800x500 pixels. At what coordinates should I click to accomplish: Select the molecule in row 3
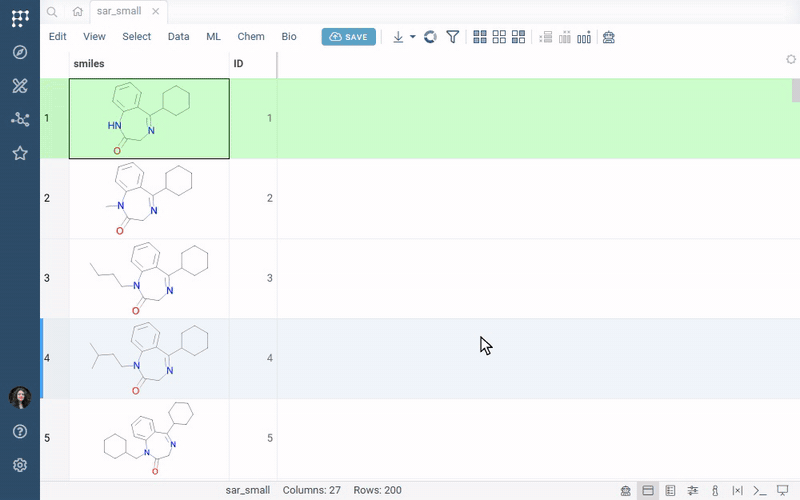pyautogui.click(x=149, y=279)
